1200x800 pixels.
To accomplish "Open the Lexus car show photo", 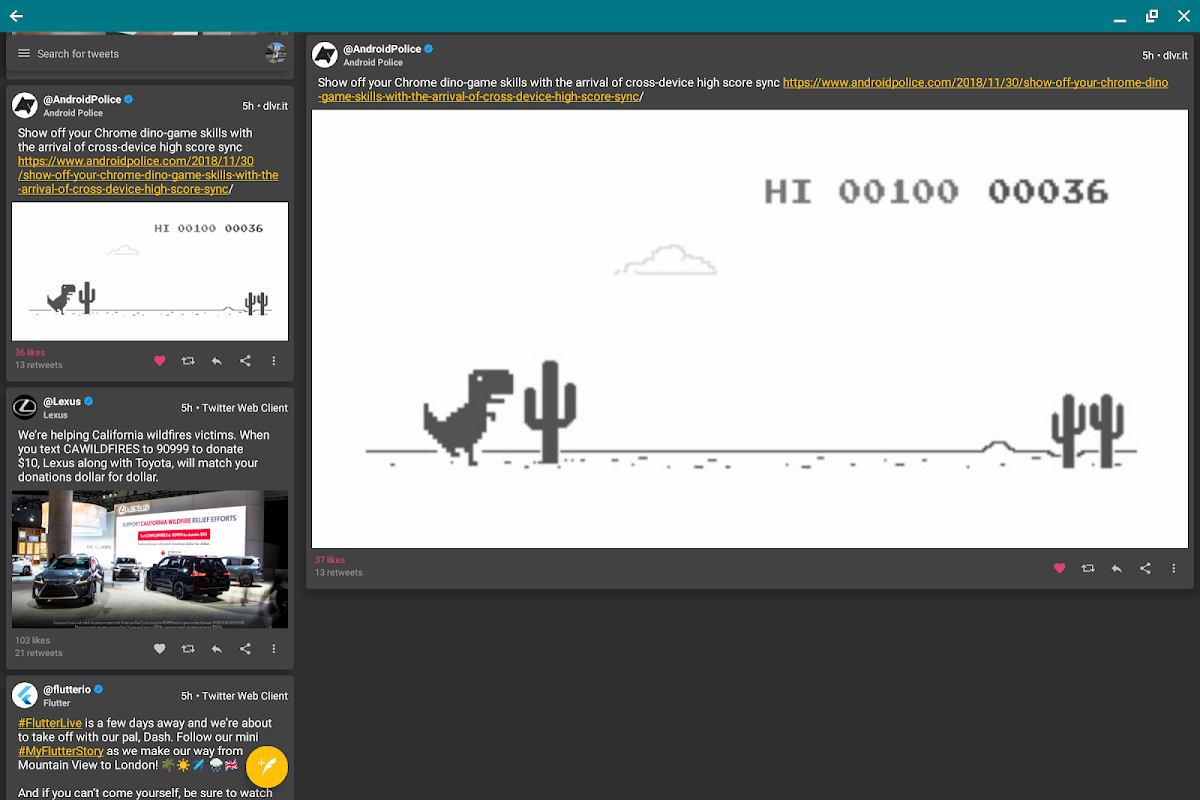I will click(x=150, y=559).
